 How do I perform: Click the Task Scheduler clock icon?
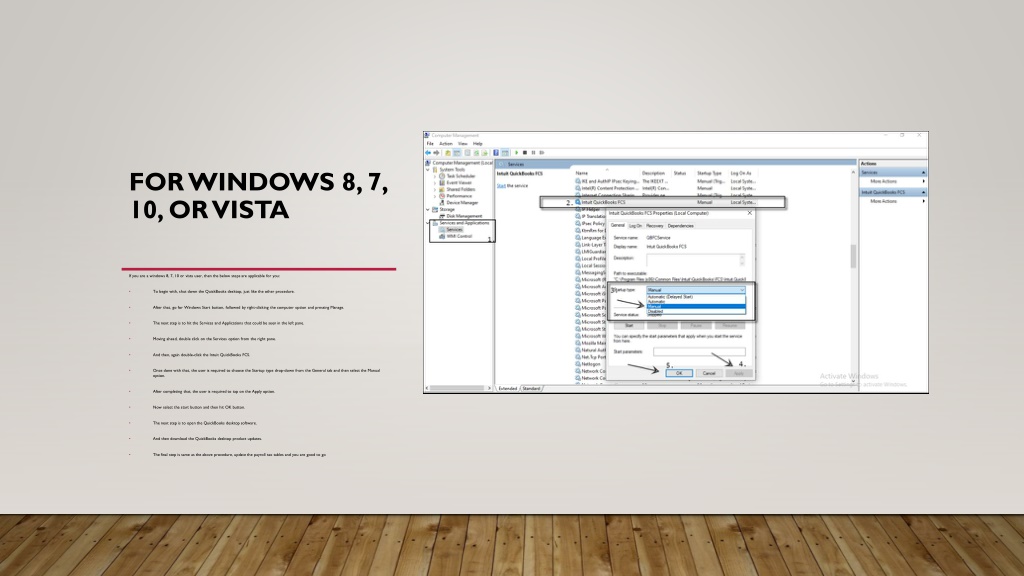click(442, 176)
